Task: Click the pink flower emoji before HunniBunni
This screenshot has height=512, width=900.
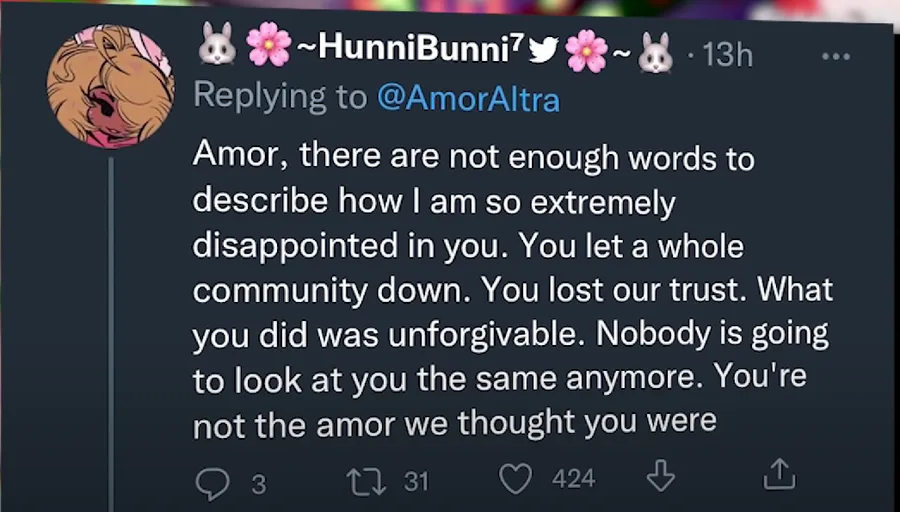Action: (x=267, y=46)
